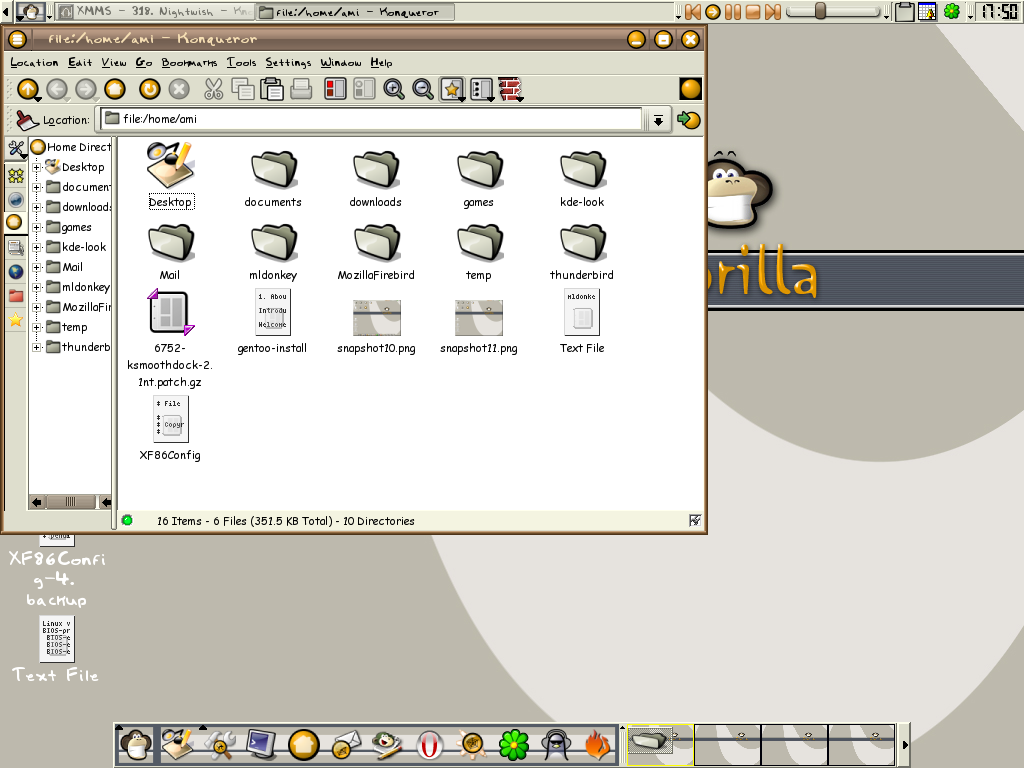Open the Home folder sidebar tab
Screen dimensions: 1024x768
tap(14, 223)
